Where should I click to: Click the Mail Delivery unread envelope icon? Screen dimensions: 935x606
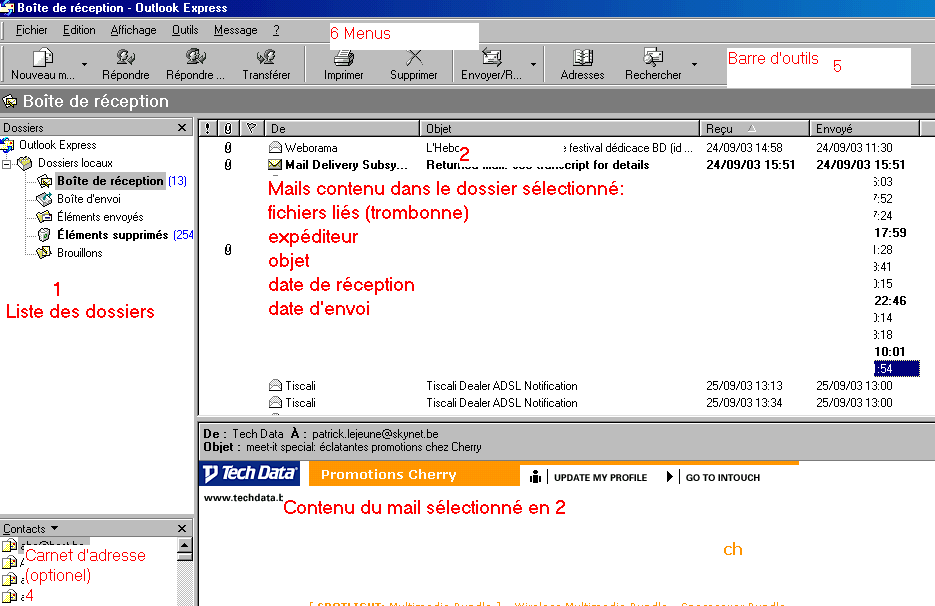pyautogui.click(x=275, y=165)
